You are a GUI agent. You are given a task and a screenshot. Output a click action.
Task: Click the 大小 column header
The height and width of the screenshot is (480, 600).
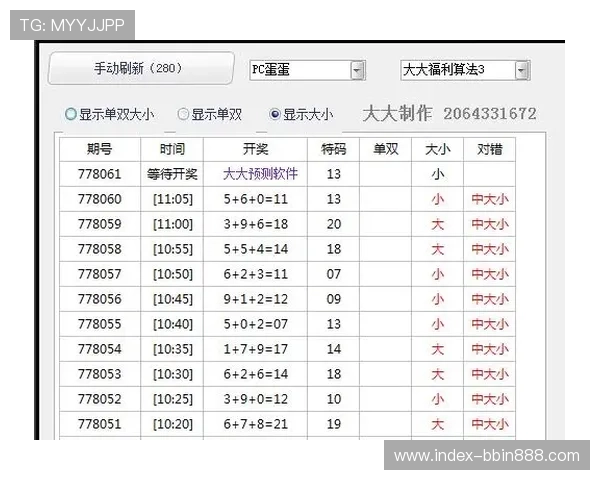pyautogui.click(x=437, y=149)
